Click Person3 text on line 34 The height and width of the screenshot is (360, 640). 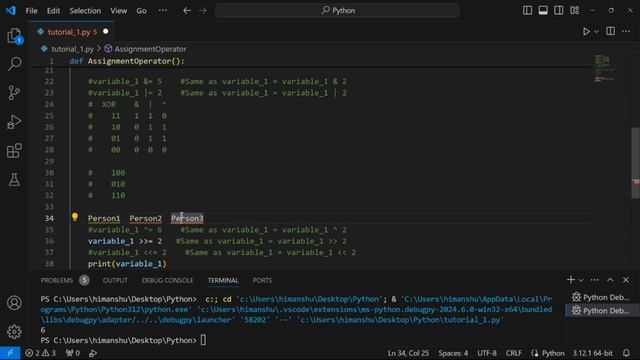coord(187,218)
